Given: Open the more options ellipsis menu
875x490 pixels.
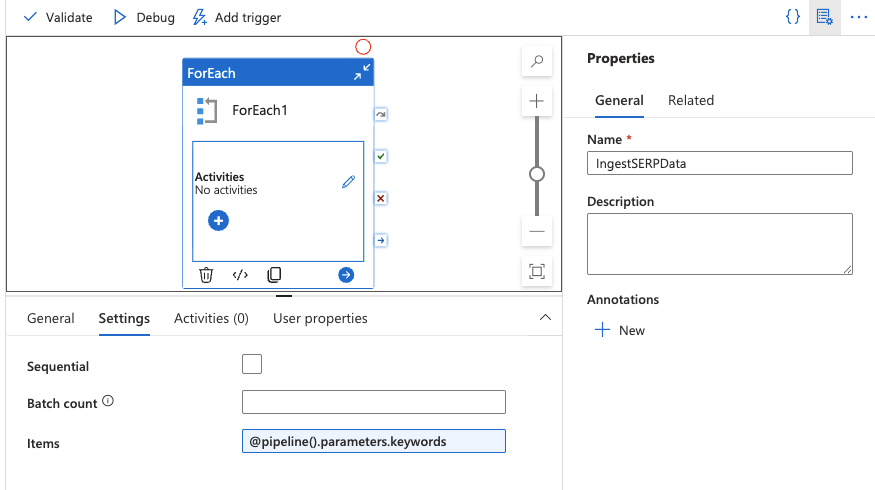Looking at the screenshot, I should click(x=858, y=17).
